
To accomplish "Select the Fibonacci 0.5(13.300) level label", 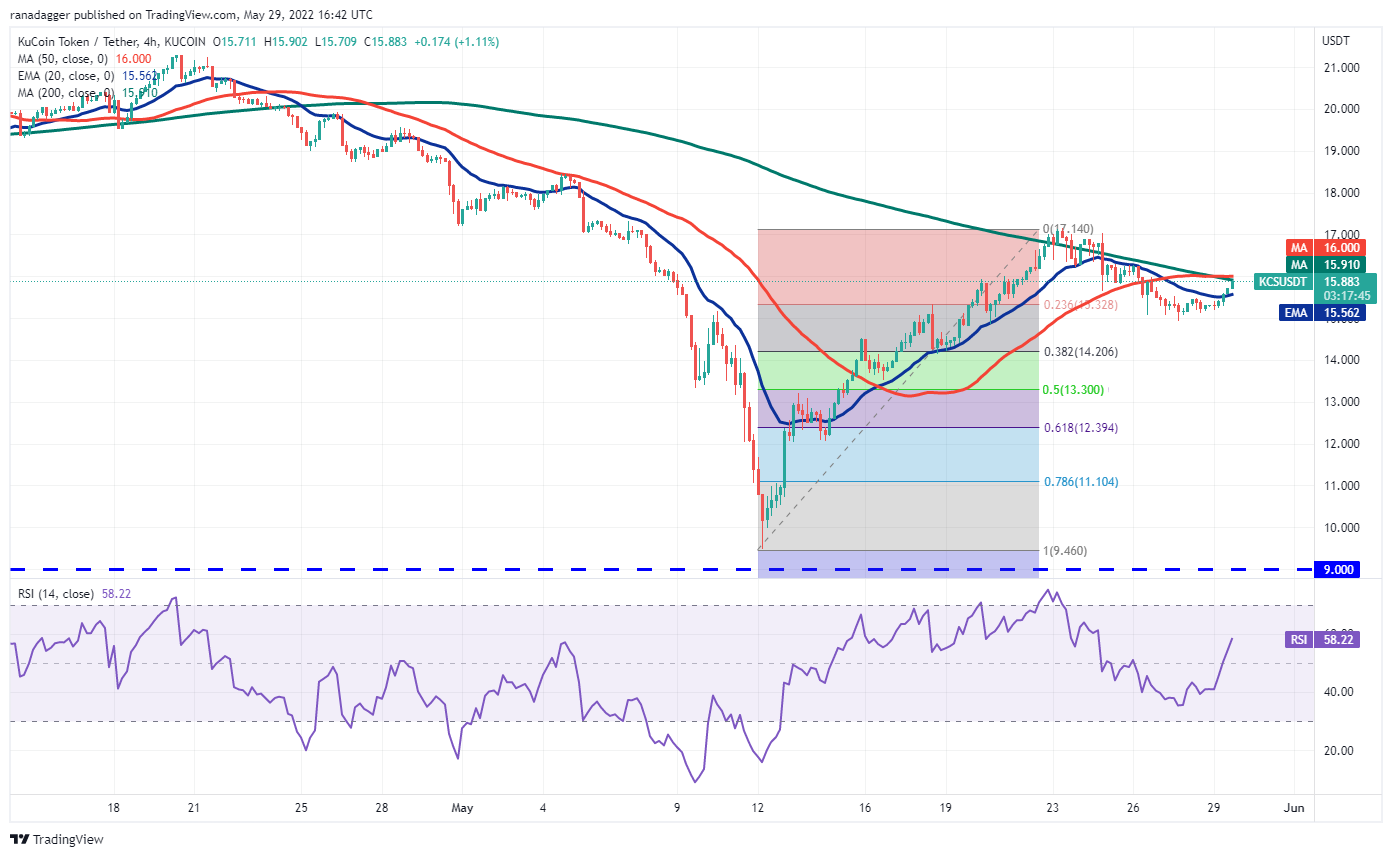I will (x=1075, y=390).
